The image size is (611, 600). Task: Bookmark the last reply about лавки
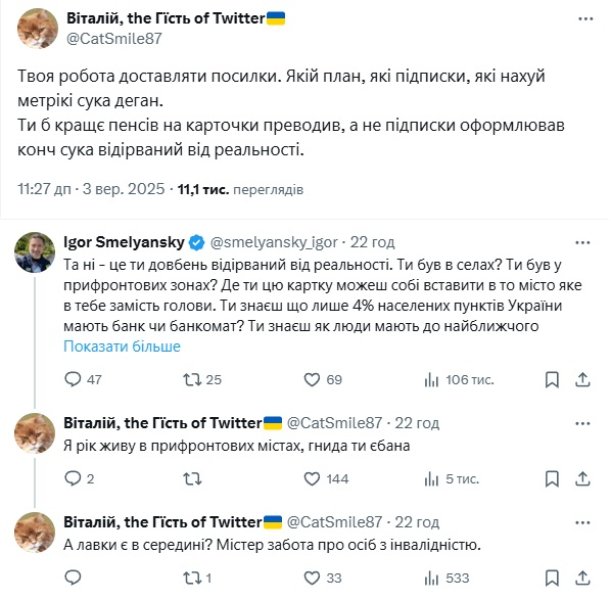coord(551,577)
